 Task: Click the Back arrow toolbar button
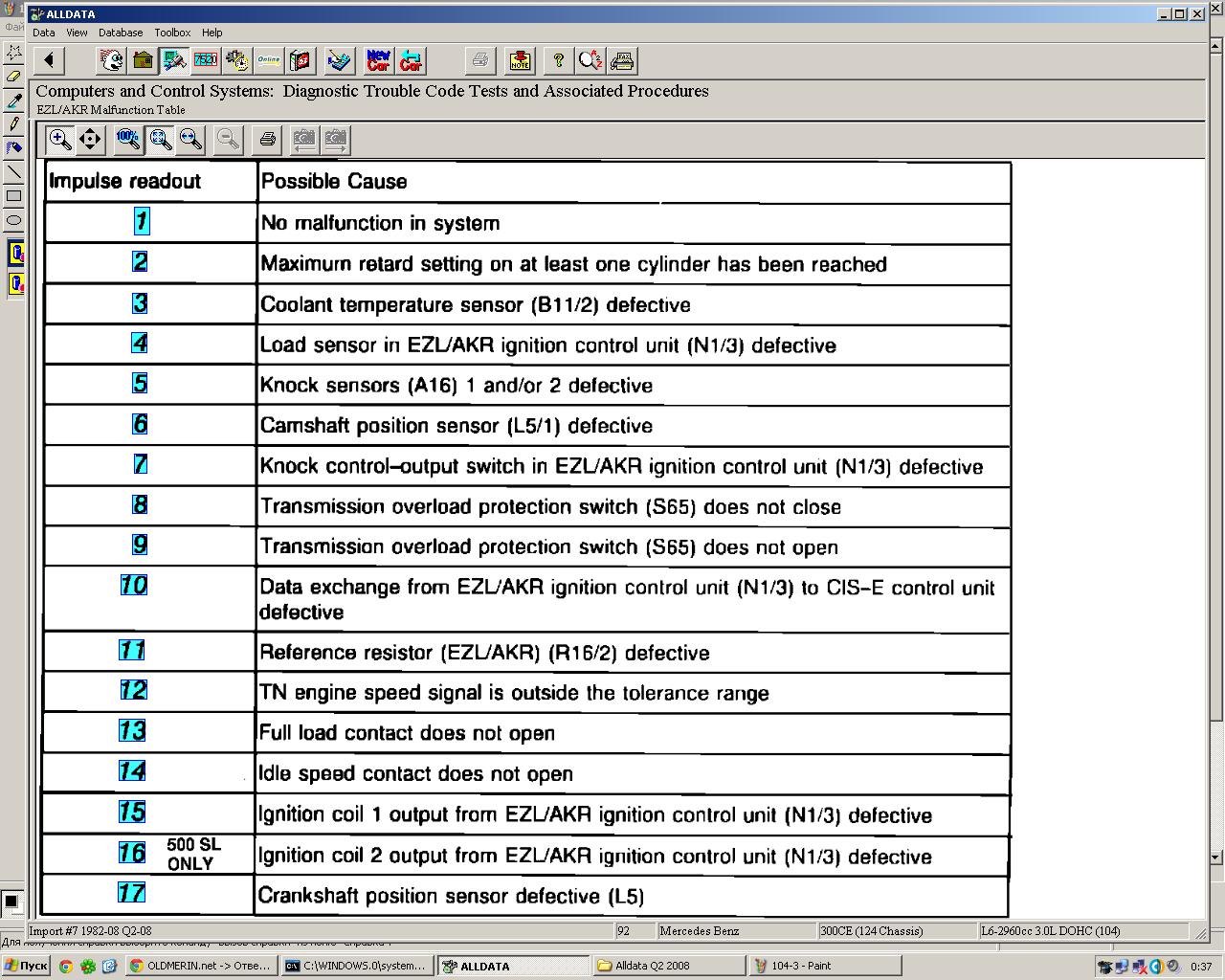point(49,61)
